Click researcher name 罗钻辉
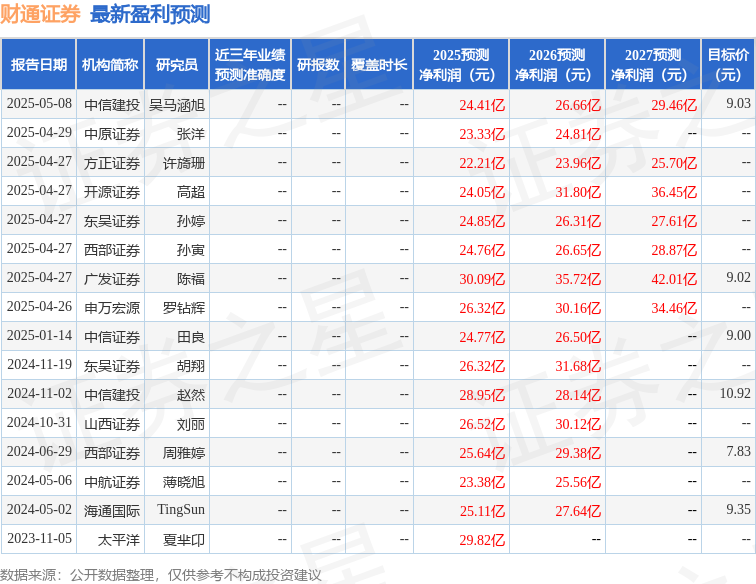 184,308
